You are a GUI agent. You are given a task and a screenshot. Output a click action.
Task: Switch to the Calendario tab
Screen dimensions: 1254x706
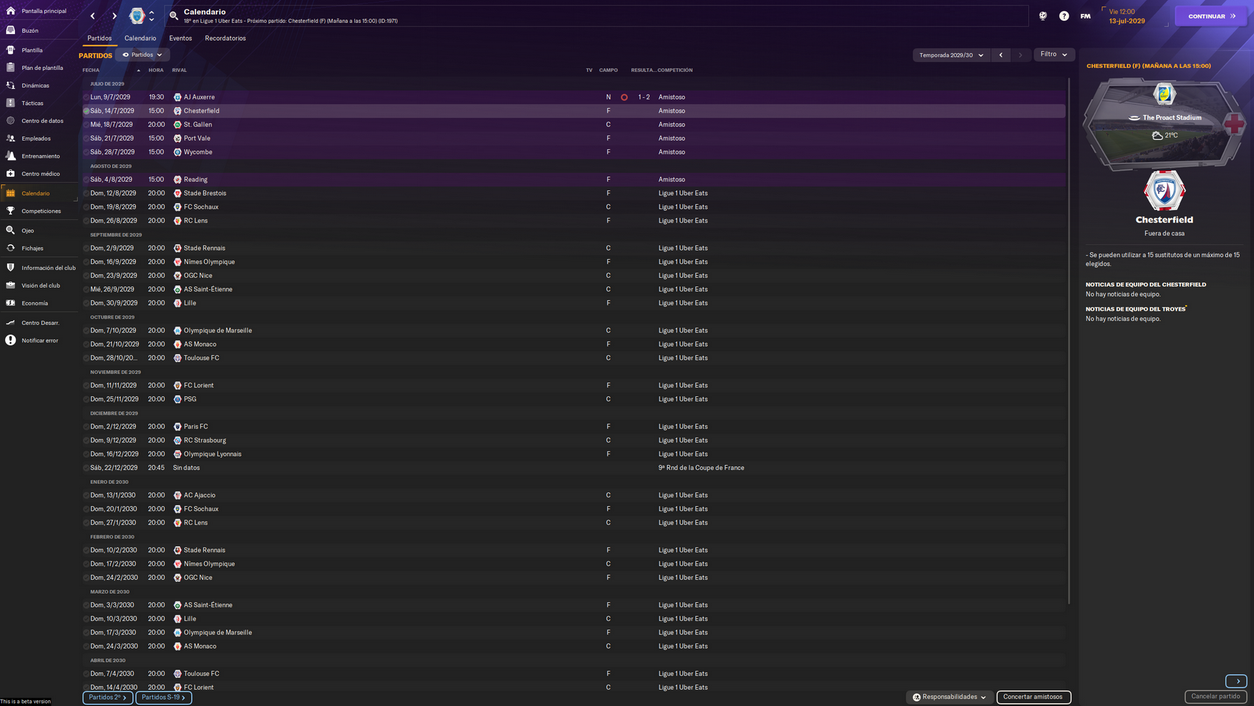tap(140, 38)
